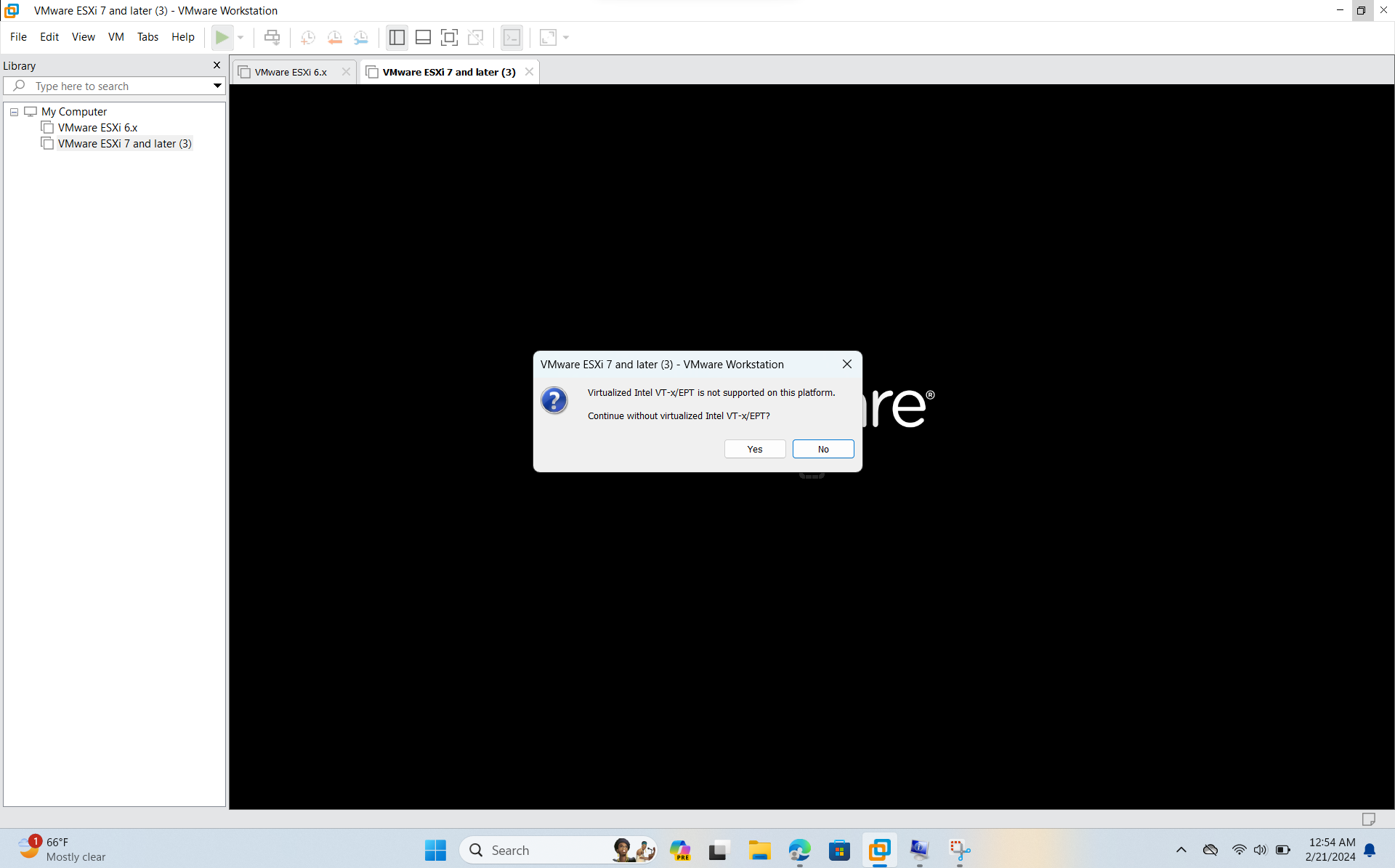Open the View menu
Screen dimensions: 1395x868
click(x=84, y=37)
